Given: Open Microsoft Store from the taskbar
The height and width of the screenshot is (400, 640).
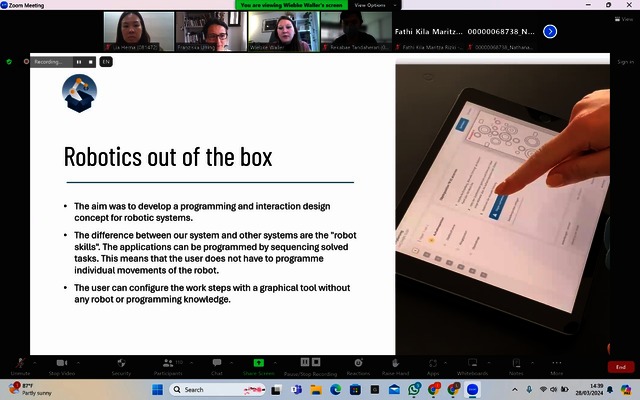Looking at the screenshot, I should click(x=355, y=390).
